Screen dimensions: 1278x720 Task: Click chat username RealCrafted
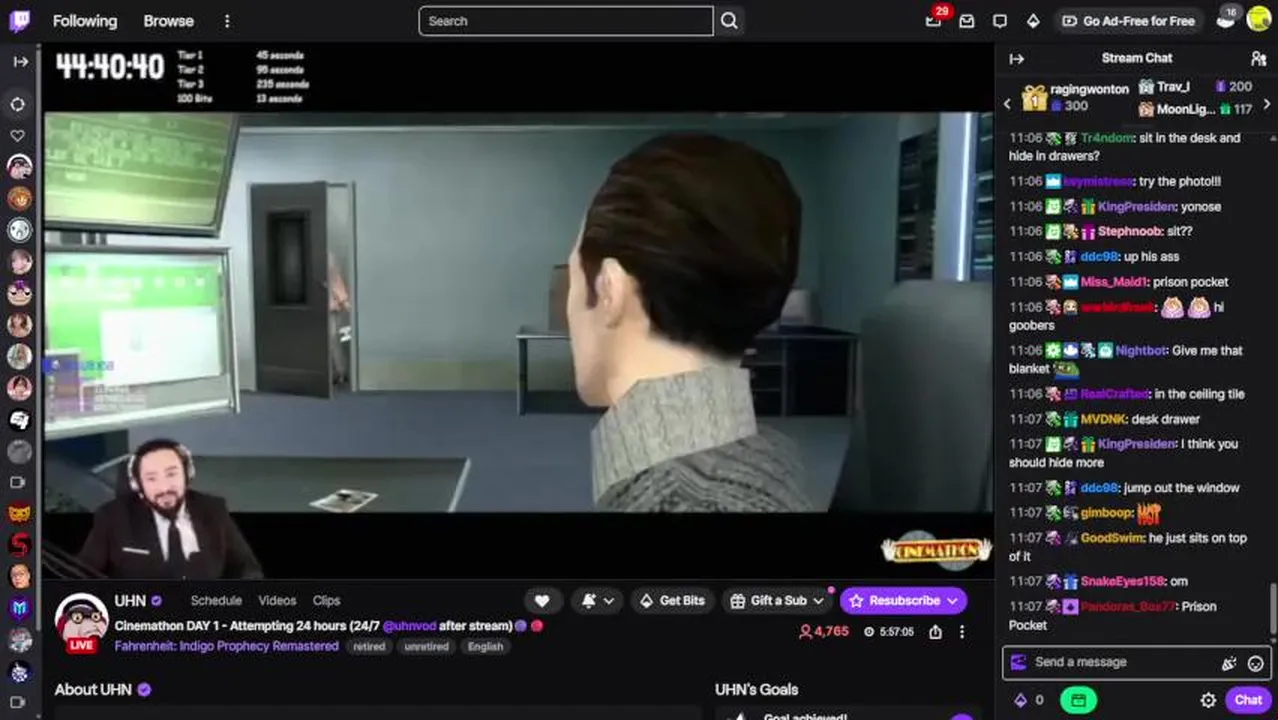click(1114, 394)
